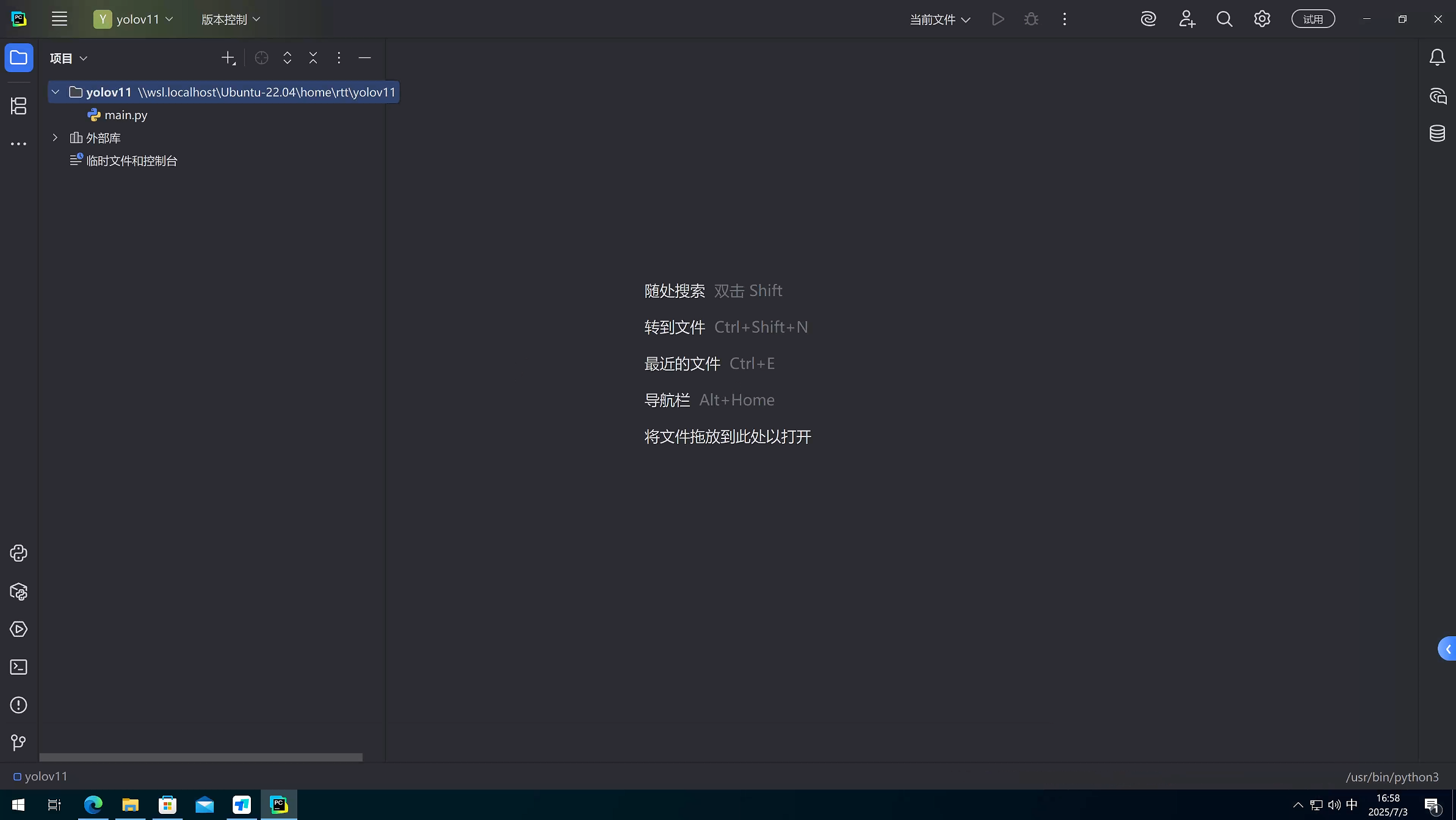Open Code With Me add-user icon
This screenshot has height=820, width=1456.
pos(1187,19)
